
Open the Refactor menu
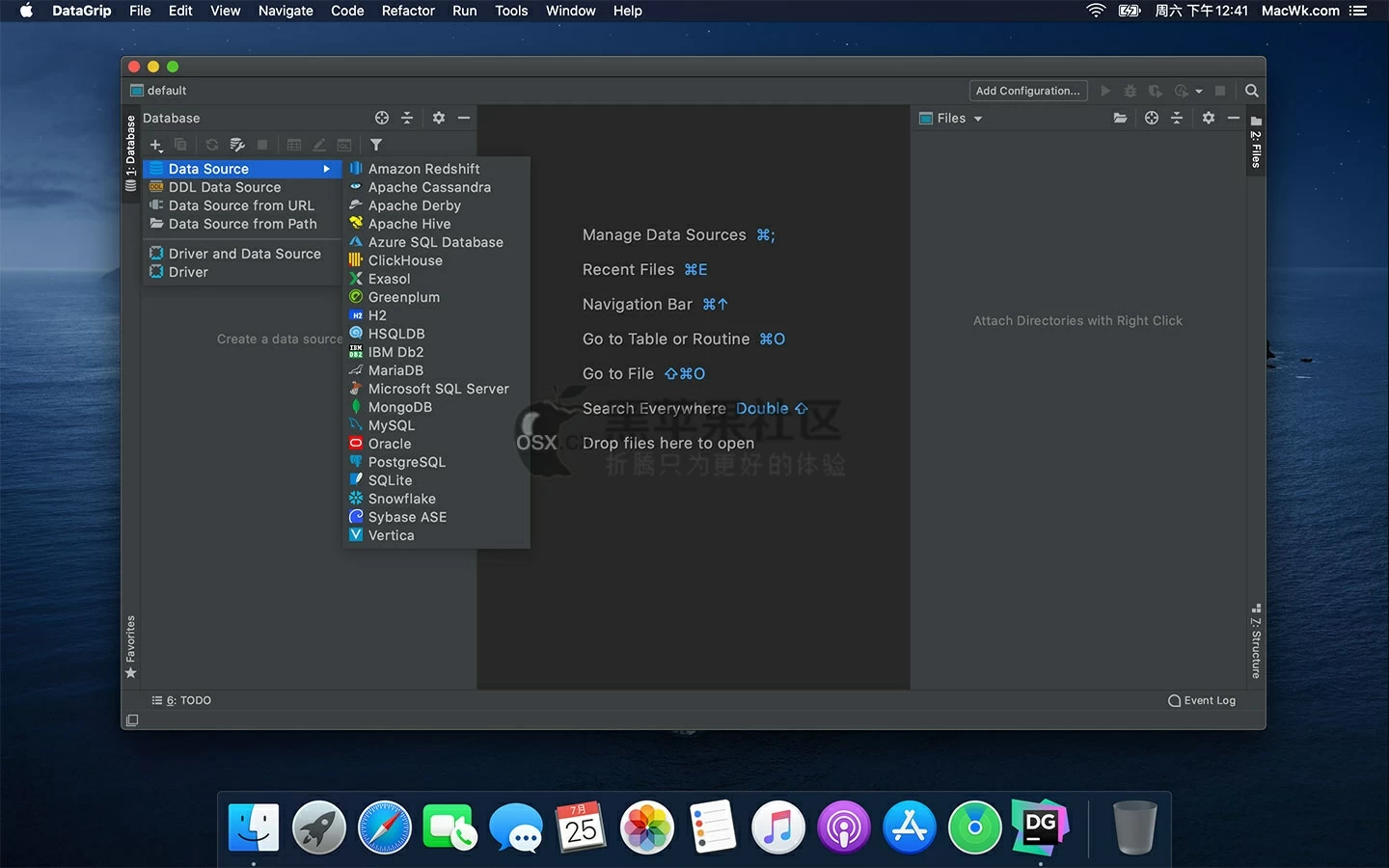[408, 11]
